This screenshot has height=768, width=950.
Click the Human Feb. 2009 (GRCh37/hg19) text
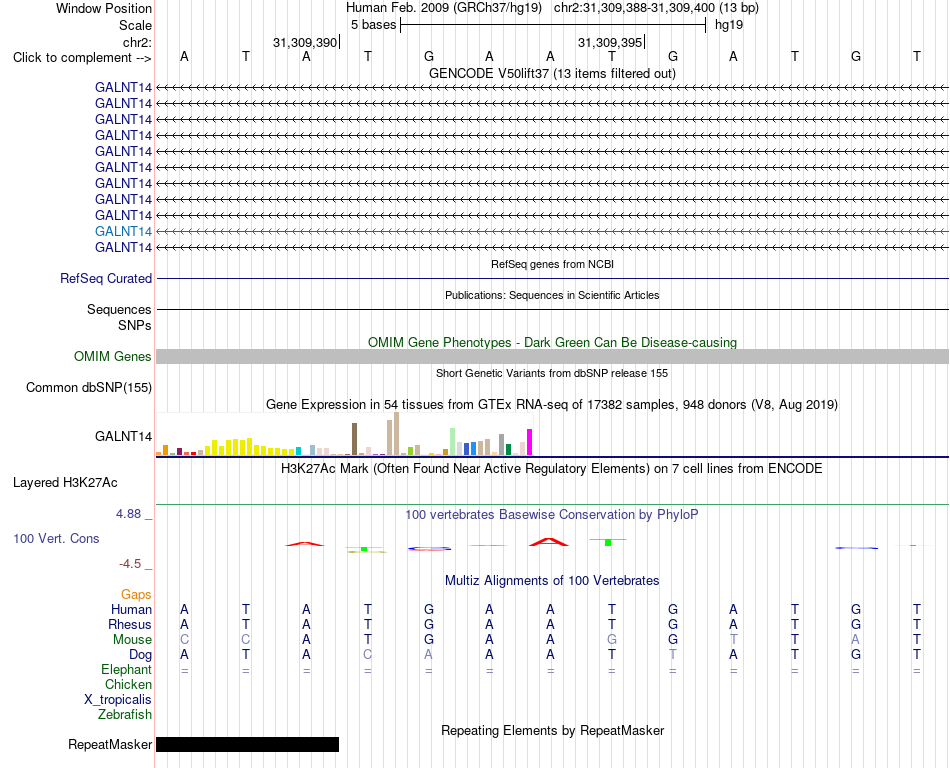[x=443, y=8]
